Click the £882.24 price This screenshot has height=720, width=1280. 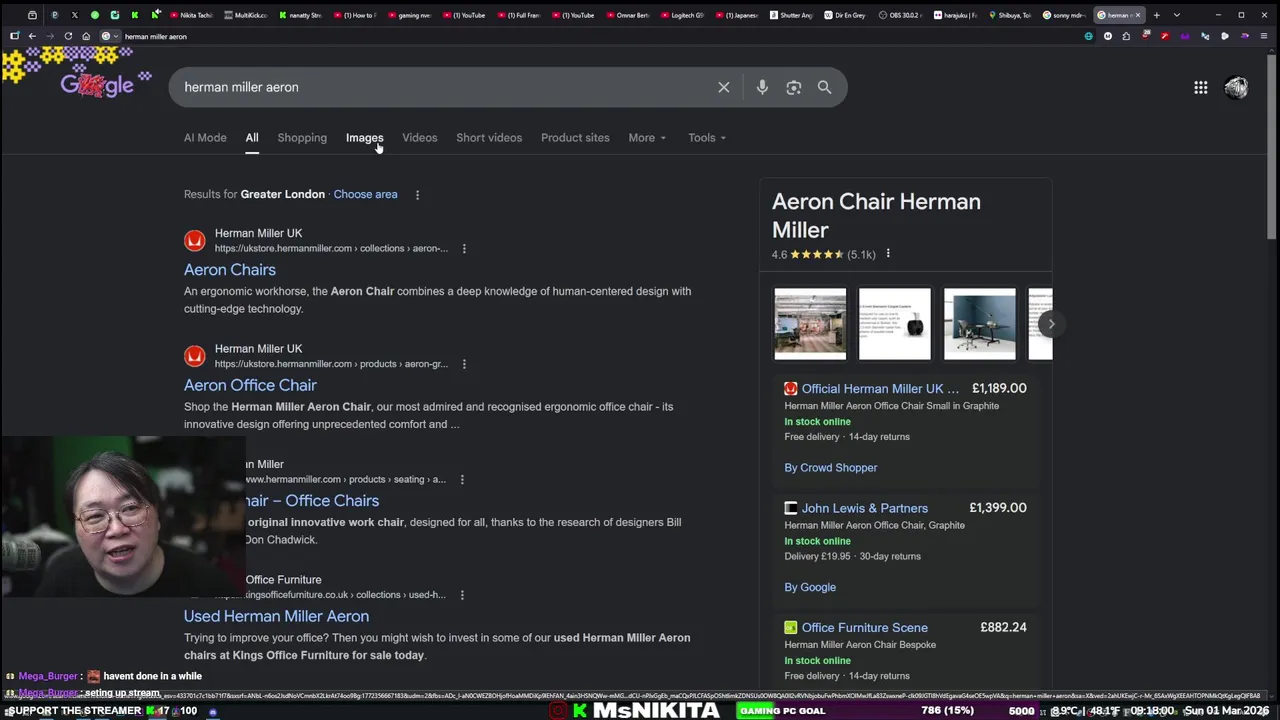pos(1003,627)
